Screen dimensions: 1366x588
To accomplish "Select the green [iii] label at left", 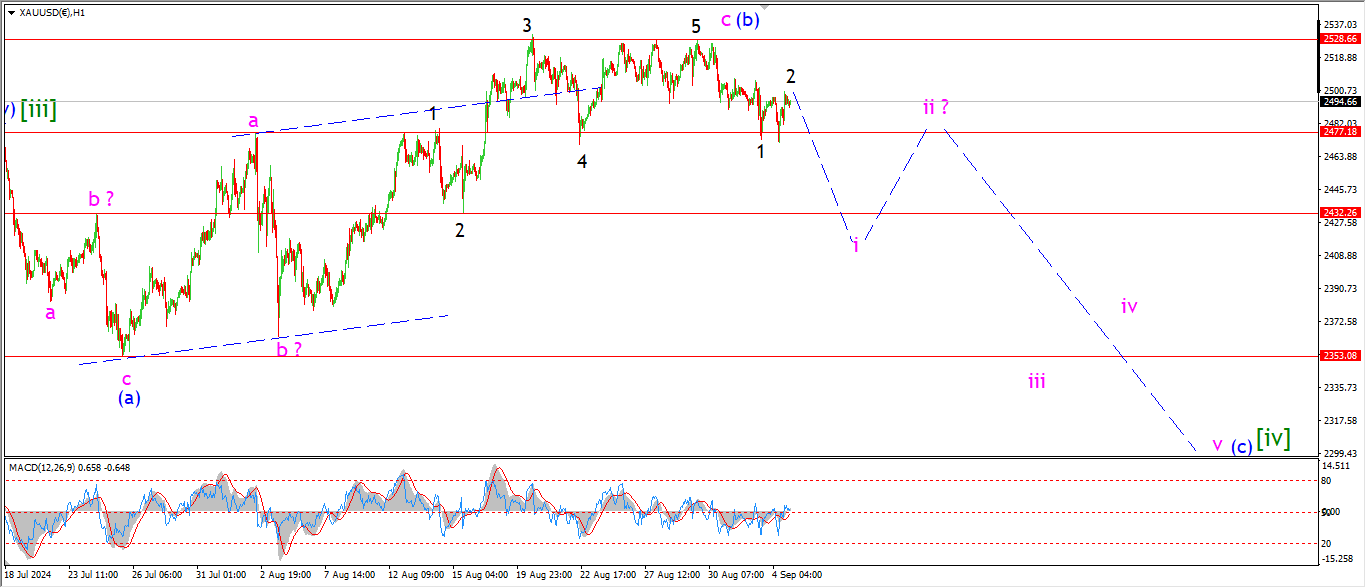I will coord(37,110).
